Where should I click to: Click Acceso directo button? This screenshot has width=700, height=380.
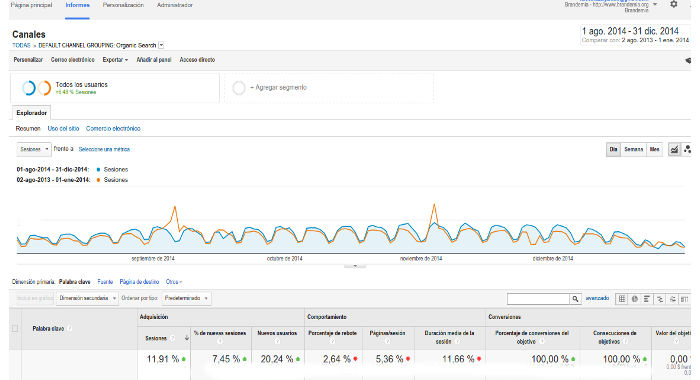click(197, 60)
